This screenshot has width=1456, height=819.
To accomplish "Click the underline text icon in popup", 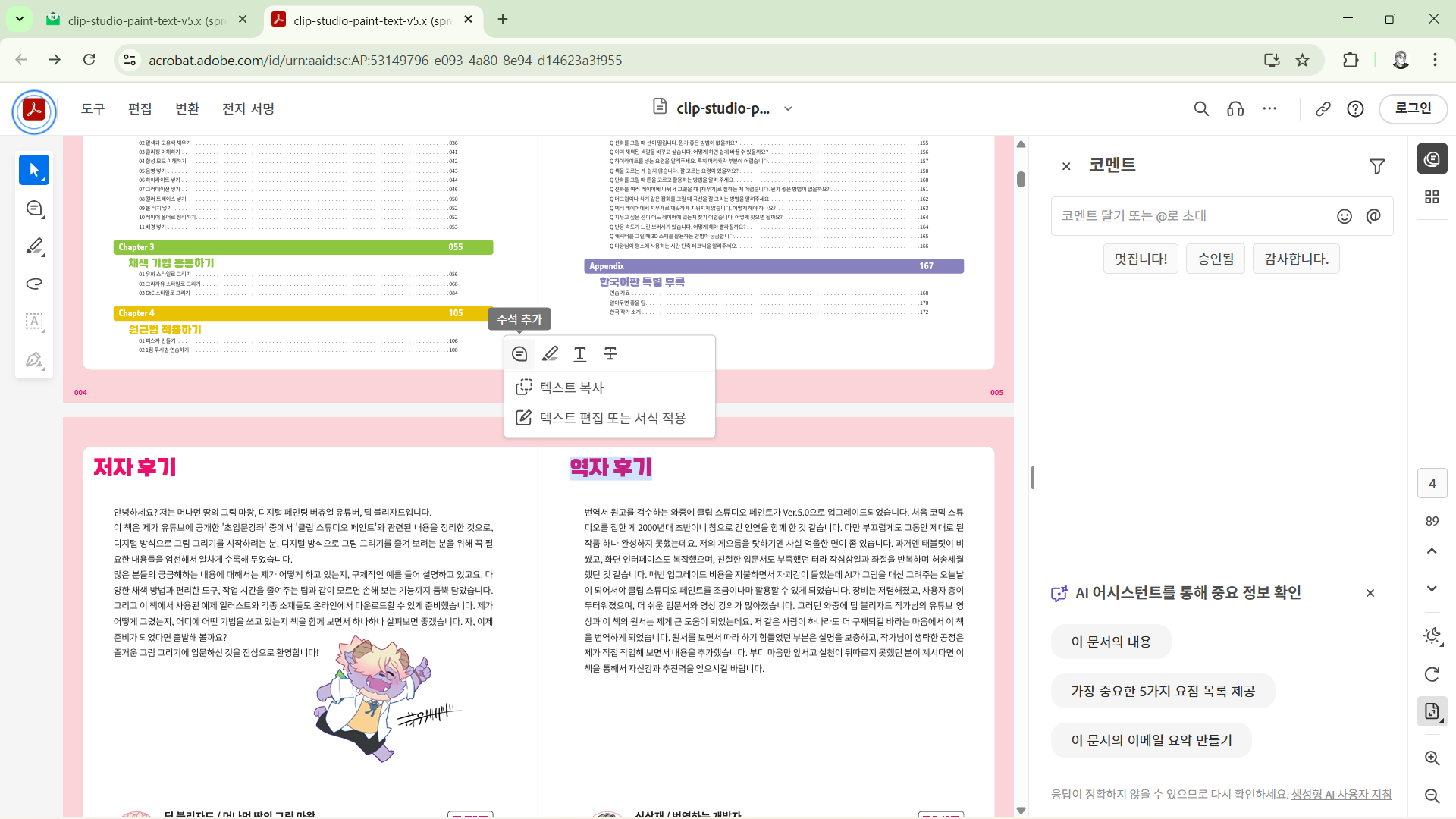I will point(580,353).
